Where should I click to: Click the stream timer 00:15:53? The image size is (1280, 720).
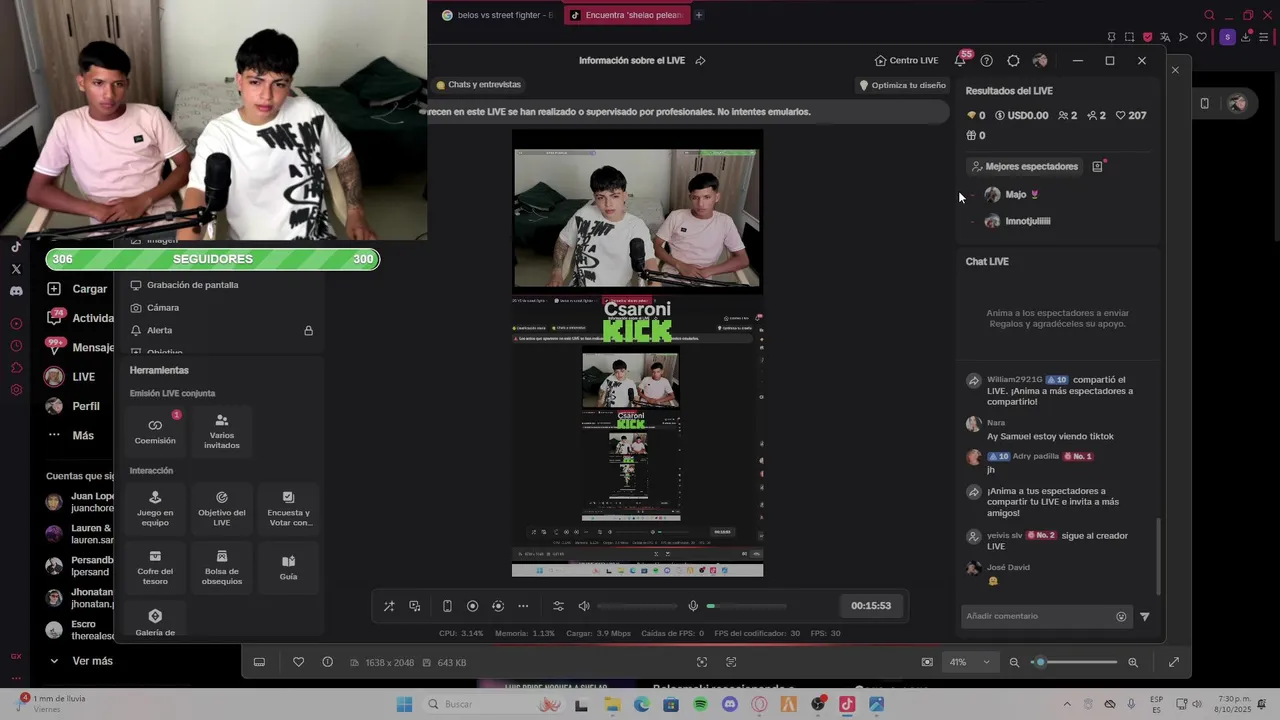(x=871, y=606)
